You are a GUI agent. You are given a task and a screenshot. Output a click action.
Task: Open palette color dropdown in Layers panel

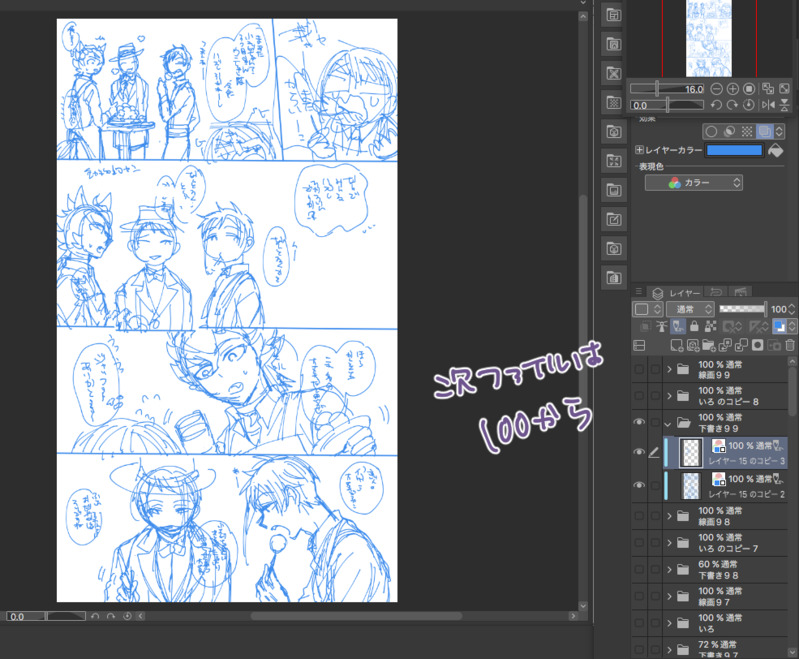648,309
